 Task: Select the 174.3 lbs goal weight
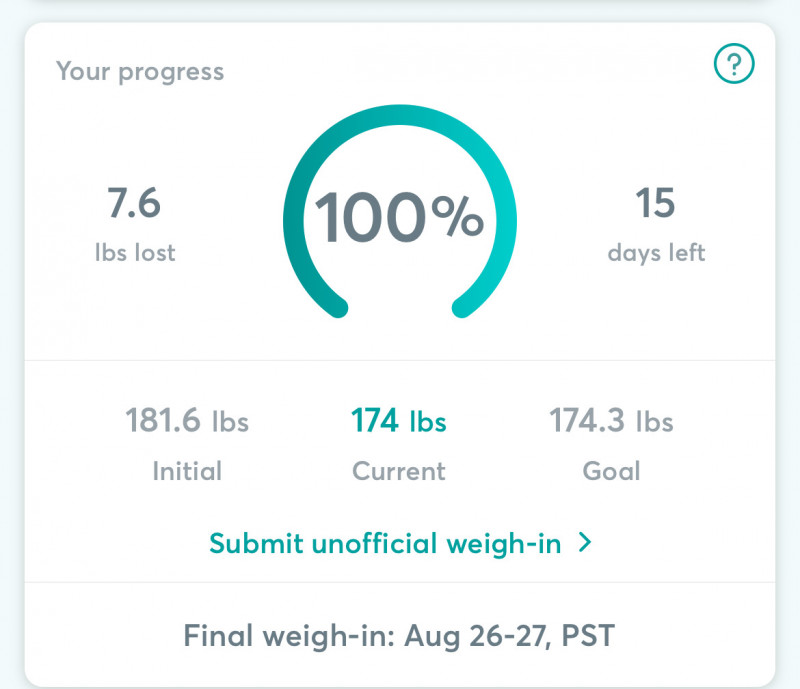(x=611, y=421)
